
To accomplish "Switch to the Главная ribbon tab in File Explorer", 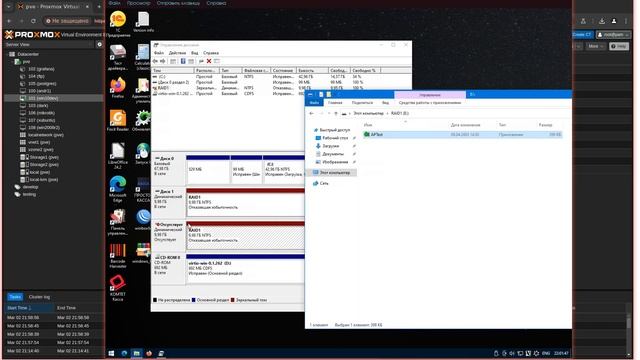I will pos(335,103).
